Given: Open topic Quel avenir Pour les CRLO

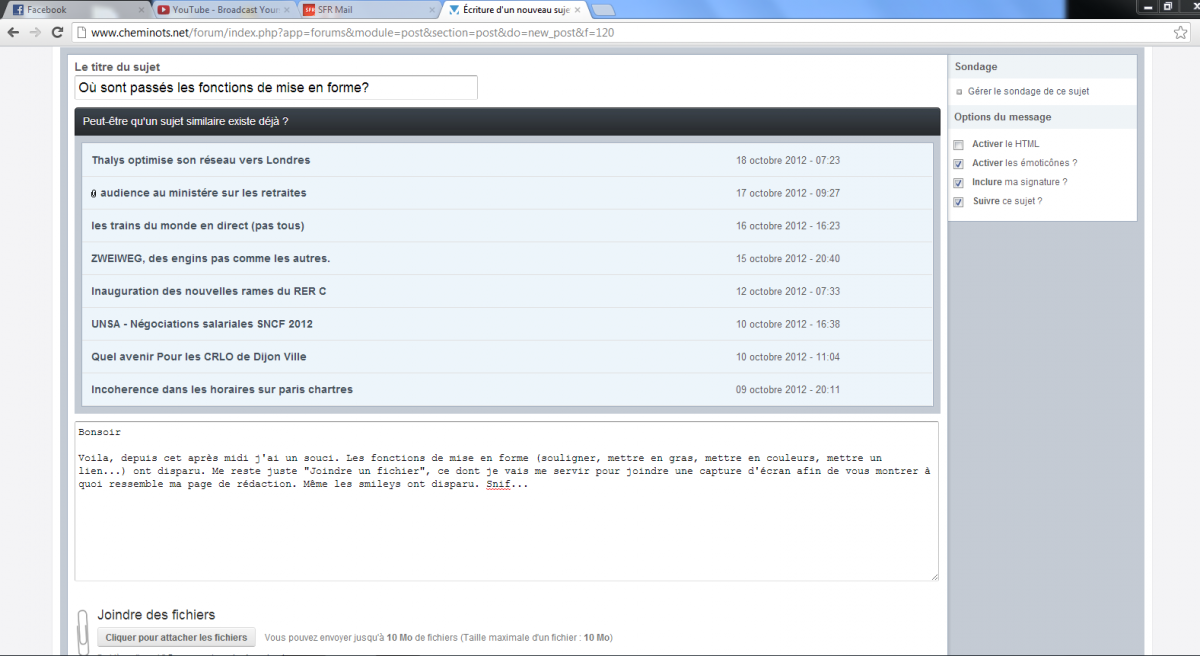Looking at the screenshot, I should (x=198, y=357).
